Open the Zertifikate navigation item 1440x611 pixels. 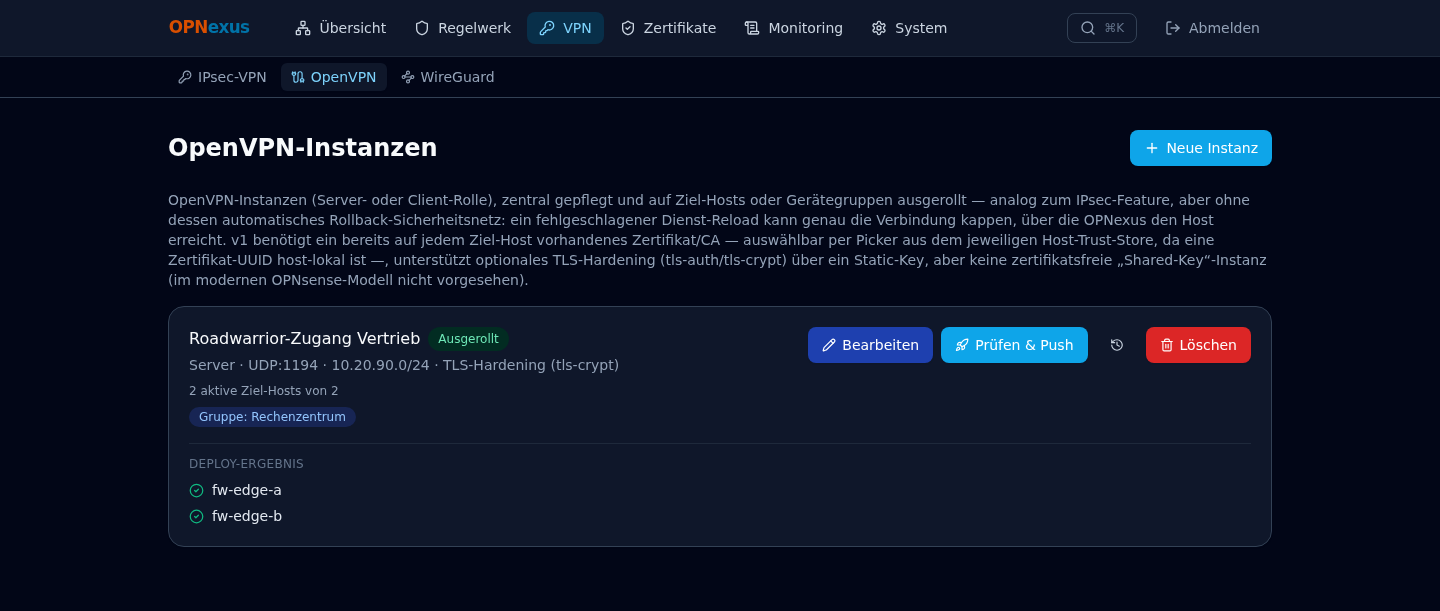tap(668, 28)
